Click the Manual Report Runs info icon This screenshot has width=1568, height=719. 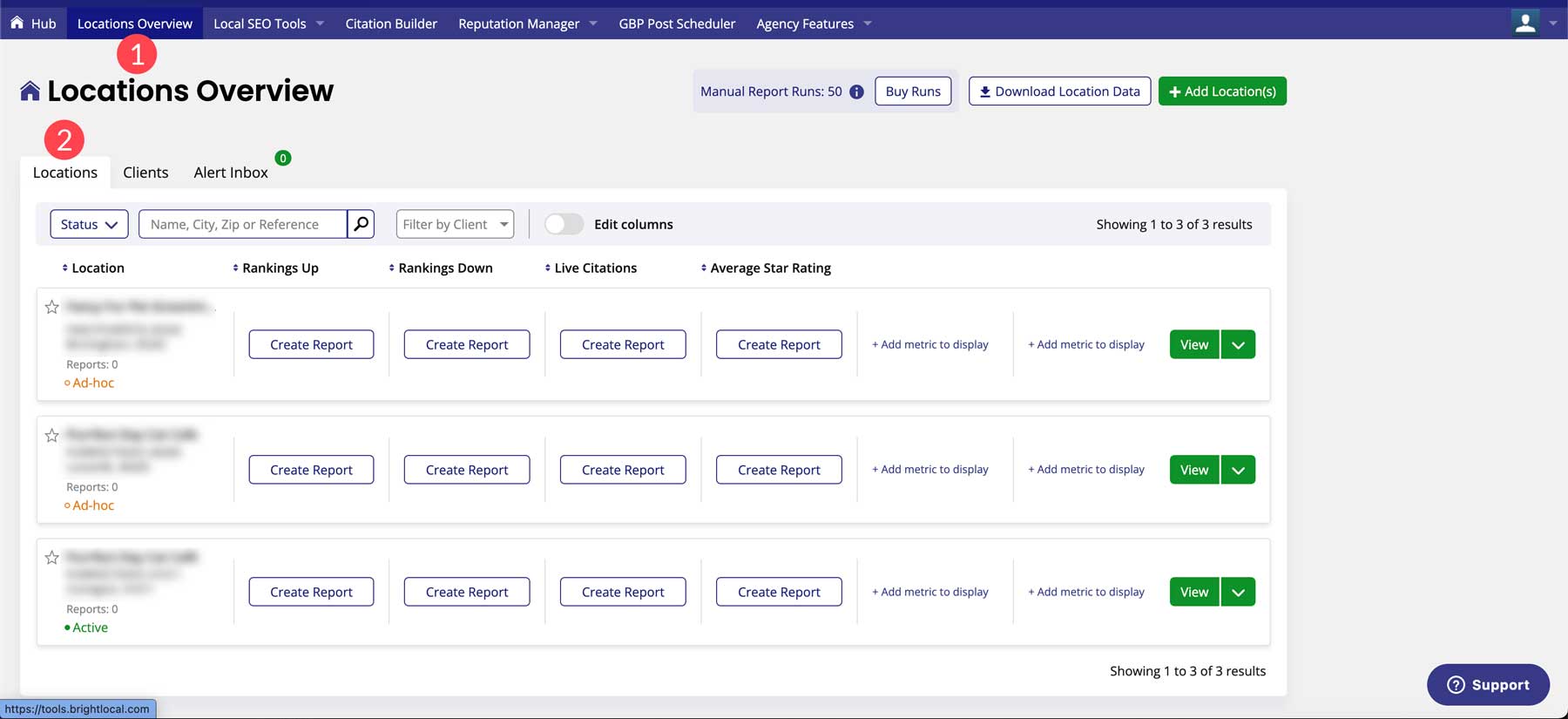856,92
